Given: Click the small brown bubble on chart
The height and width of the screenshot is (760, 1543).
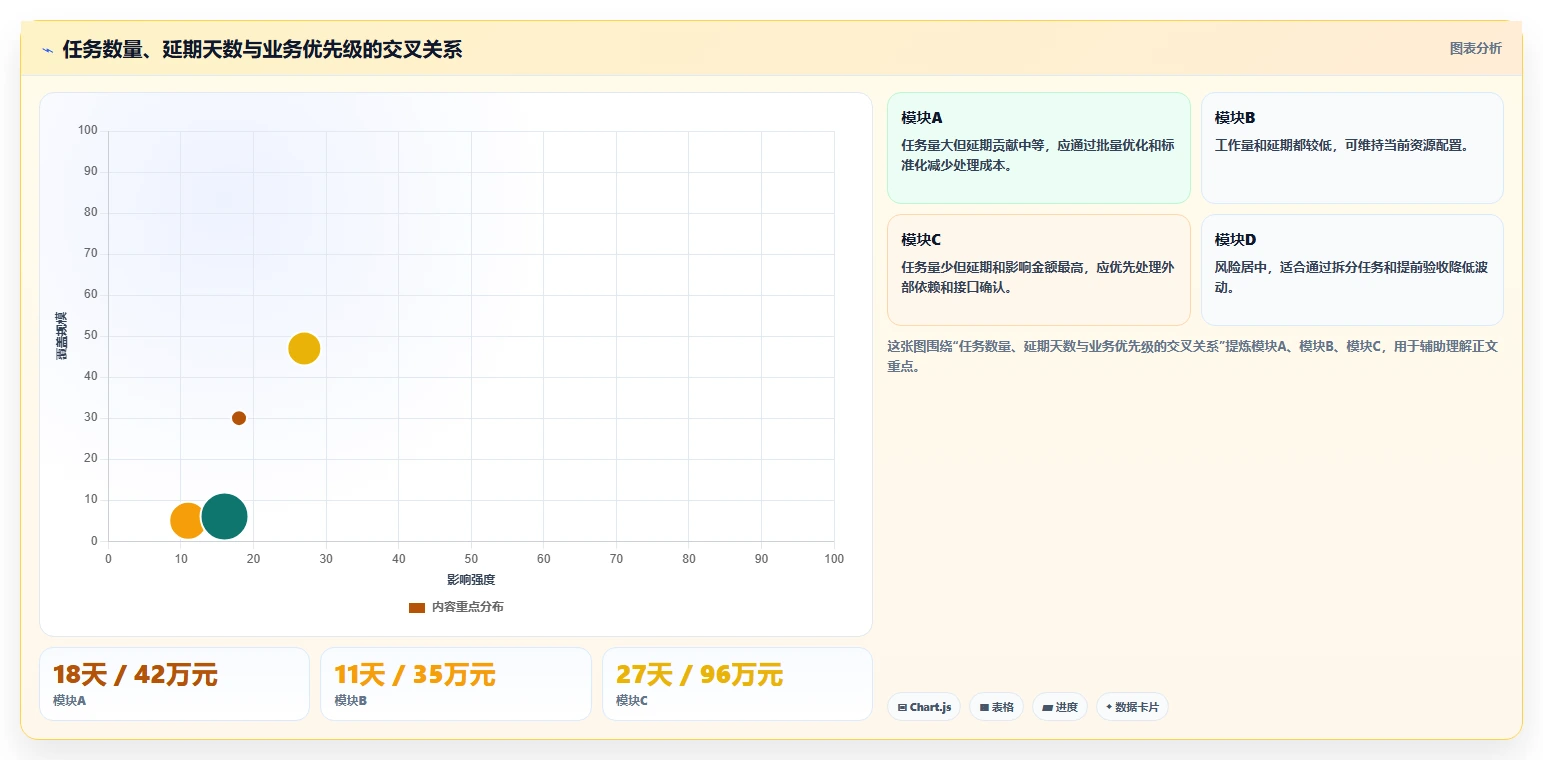Looking at the screenshot, I should (x=239, y=418).
